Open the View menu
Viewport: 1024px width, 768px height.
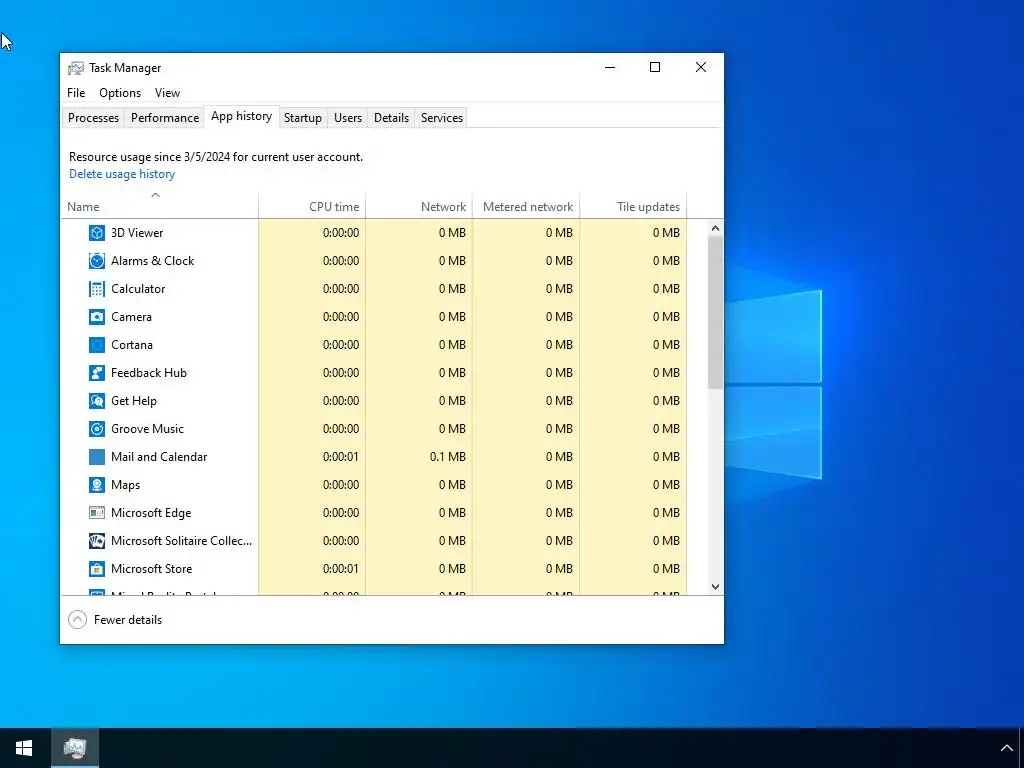click(167, 93)
